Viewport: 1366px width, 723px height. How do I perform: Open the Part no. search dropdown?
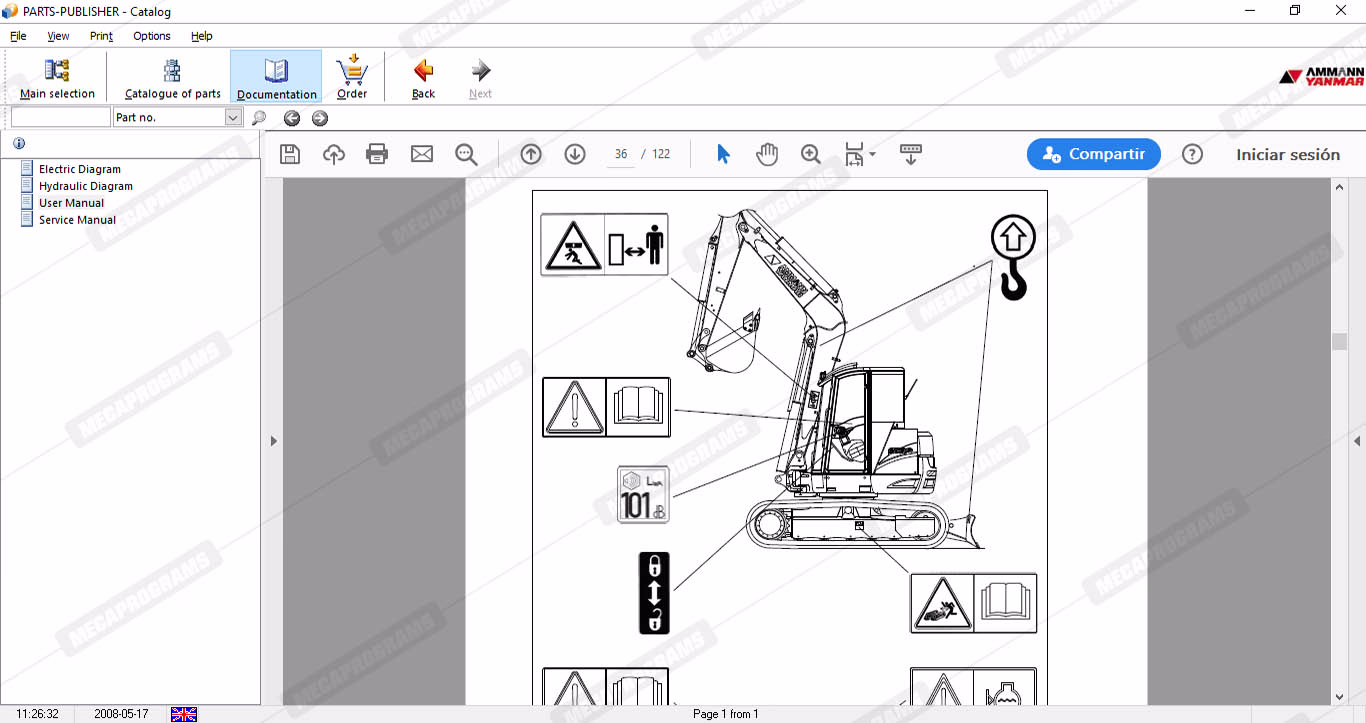tap(233, 118)
